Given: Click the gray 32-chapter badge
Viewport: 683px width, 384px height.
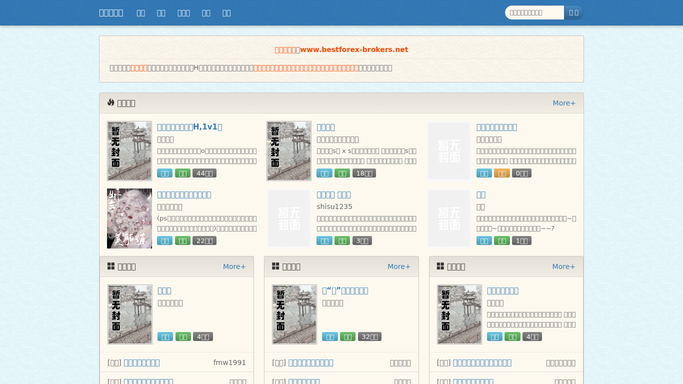Looking at the screenshot, I should pos(369,337).
